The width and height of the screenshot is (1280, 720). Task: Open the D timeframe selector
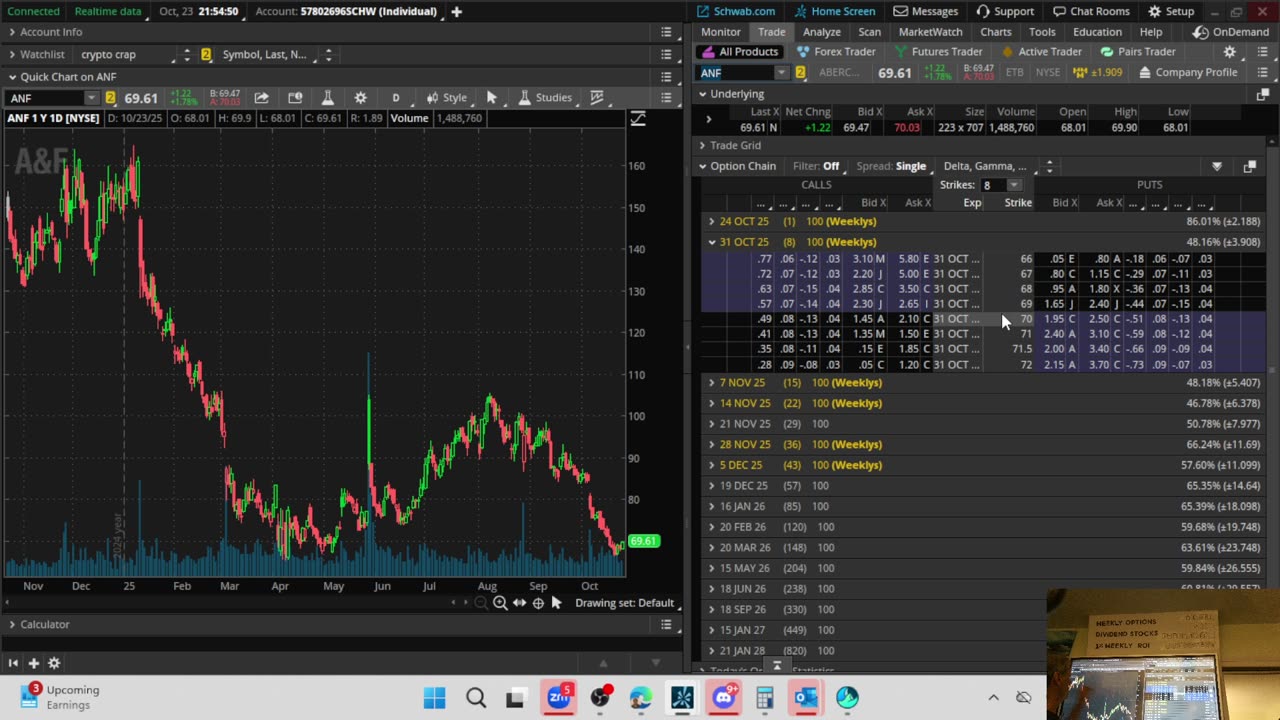pos(396,97)
